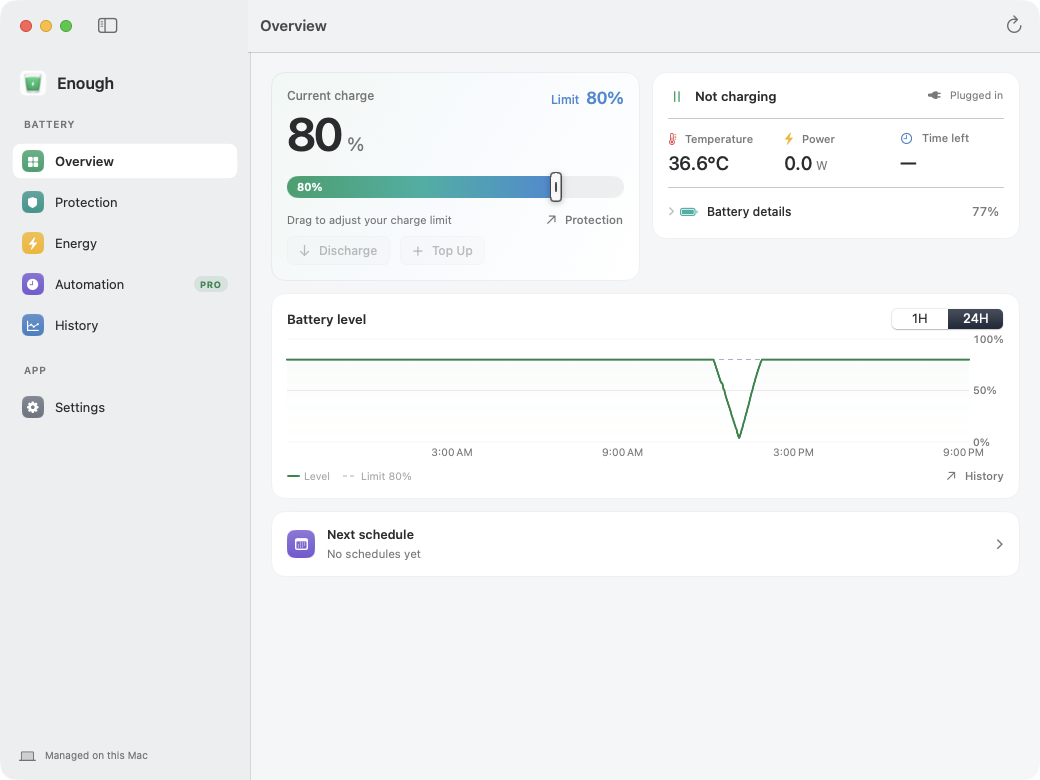This screenshot has height=780, width=1040.
Task: Follow the Protection link under the charge bar
Action: point(584,220)
